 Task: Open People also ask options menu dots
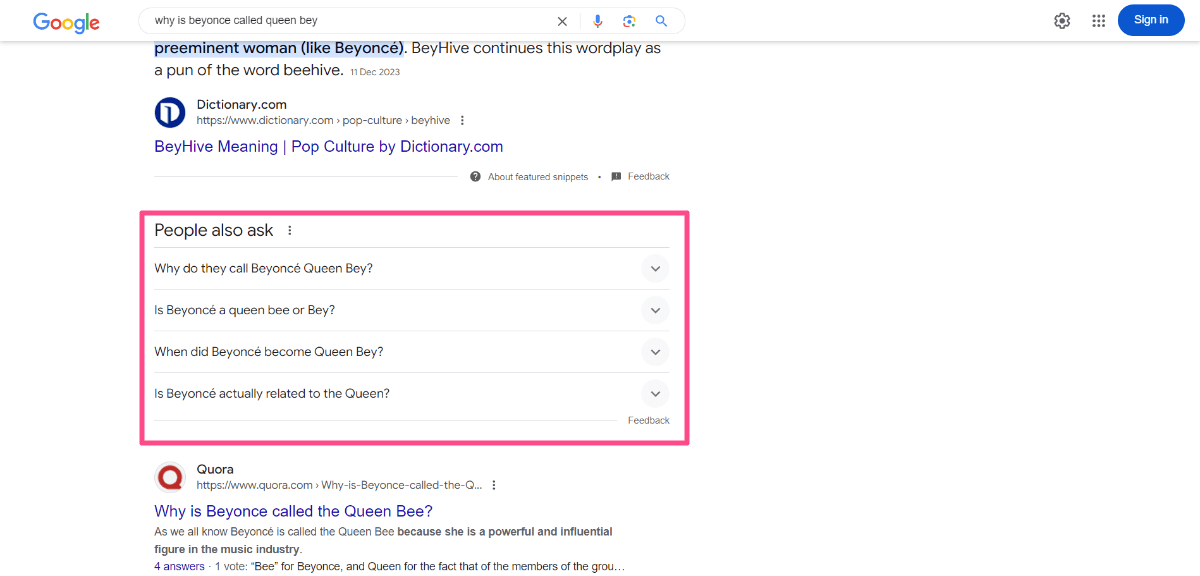tap(290, 230)
